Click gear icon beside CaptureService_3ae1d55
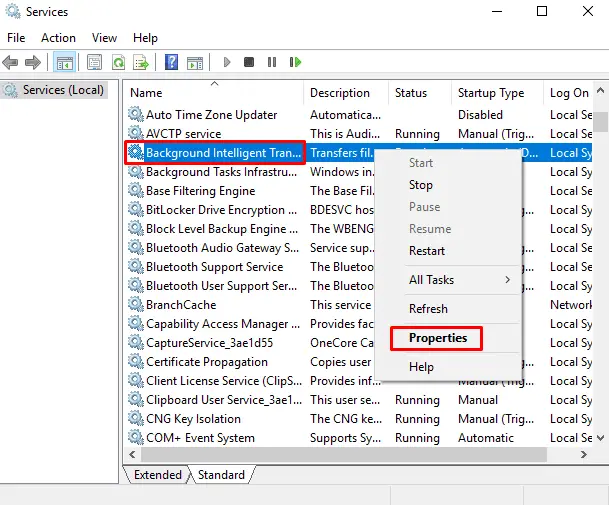The width and height of the screenshot is (609, 505). [x=136, y=342]
